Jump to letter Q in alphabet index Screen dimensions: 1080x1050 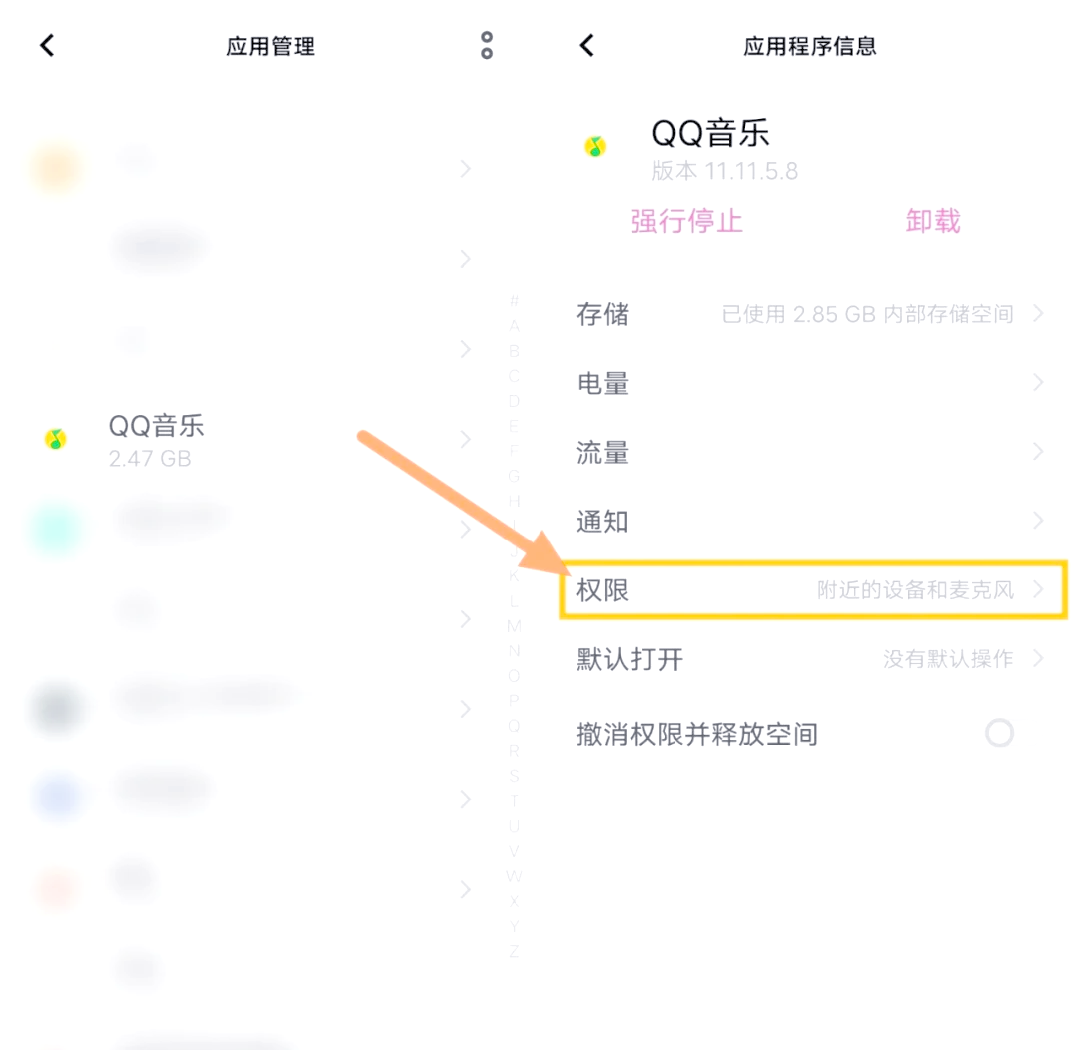[x=514, y=726]
